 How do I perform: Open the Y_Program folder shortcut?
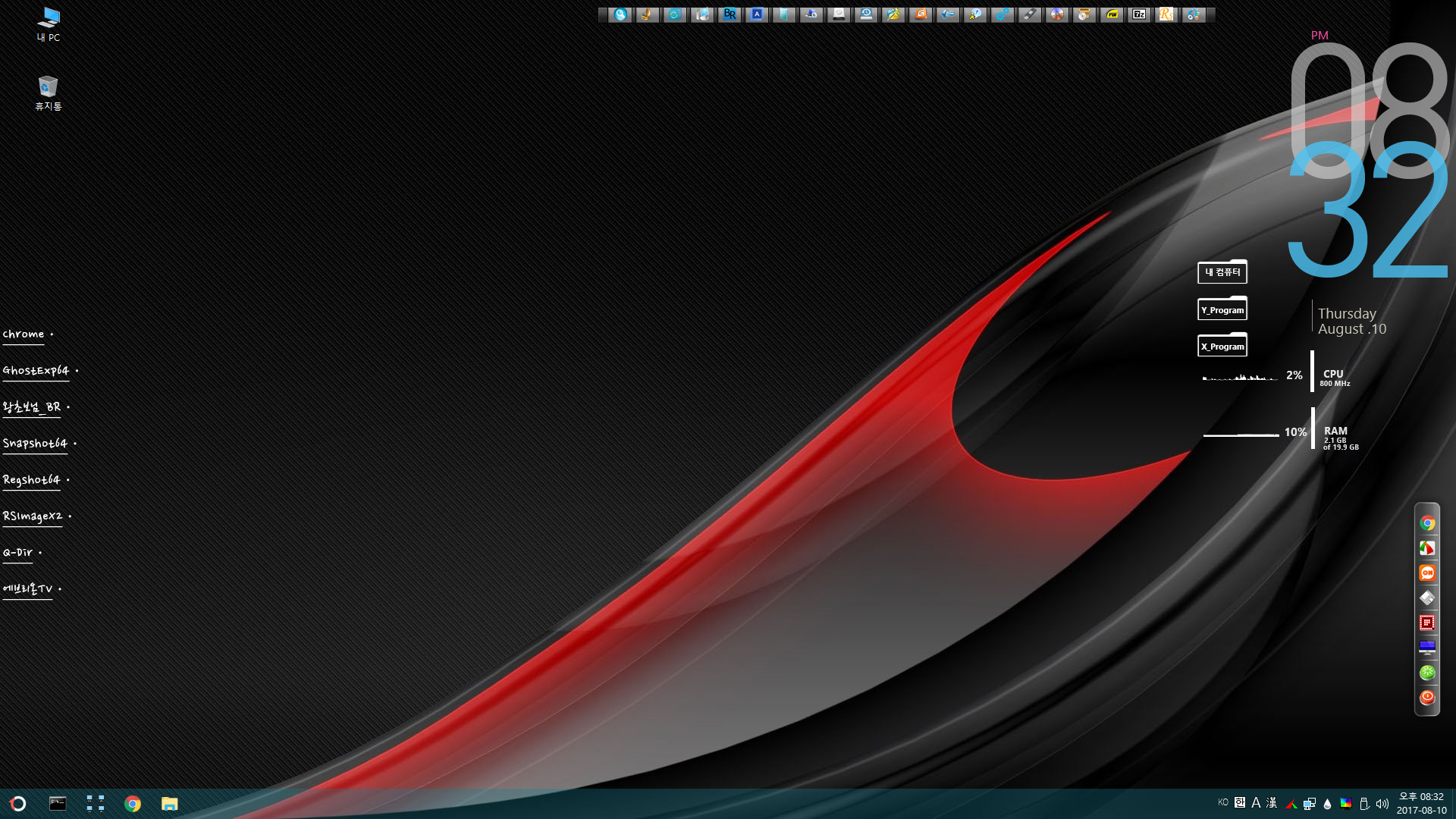click(x=1222, y=309)
